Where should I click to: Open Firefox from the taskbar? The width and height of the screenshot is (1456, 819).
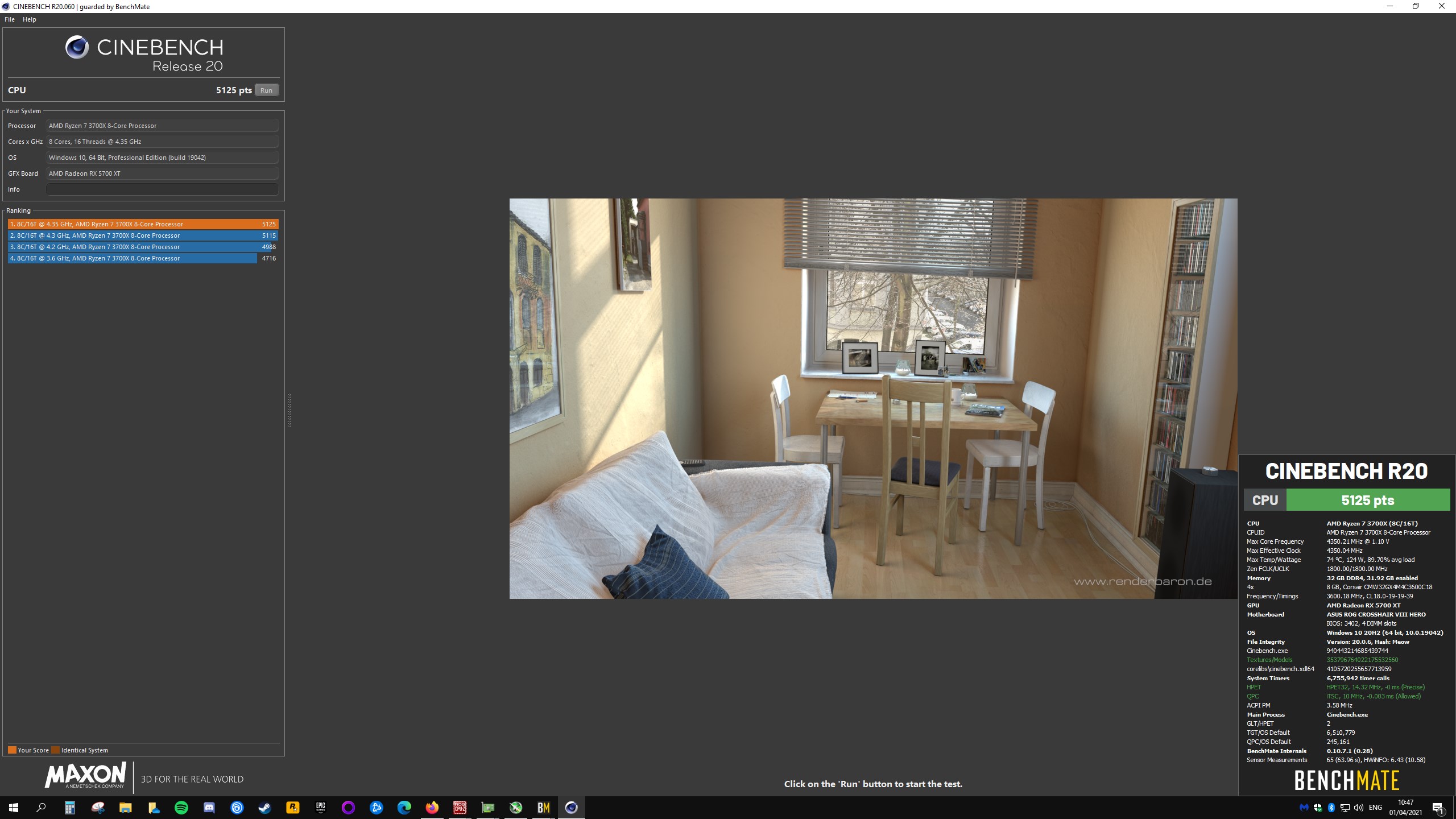(432, 807)
